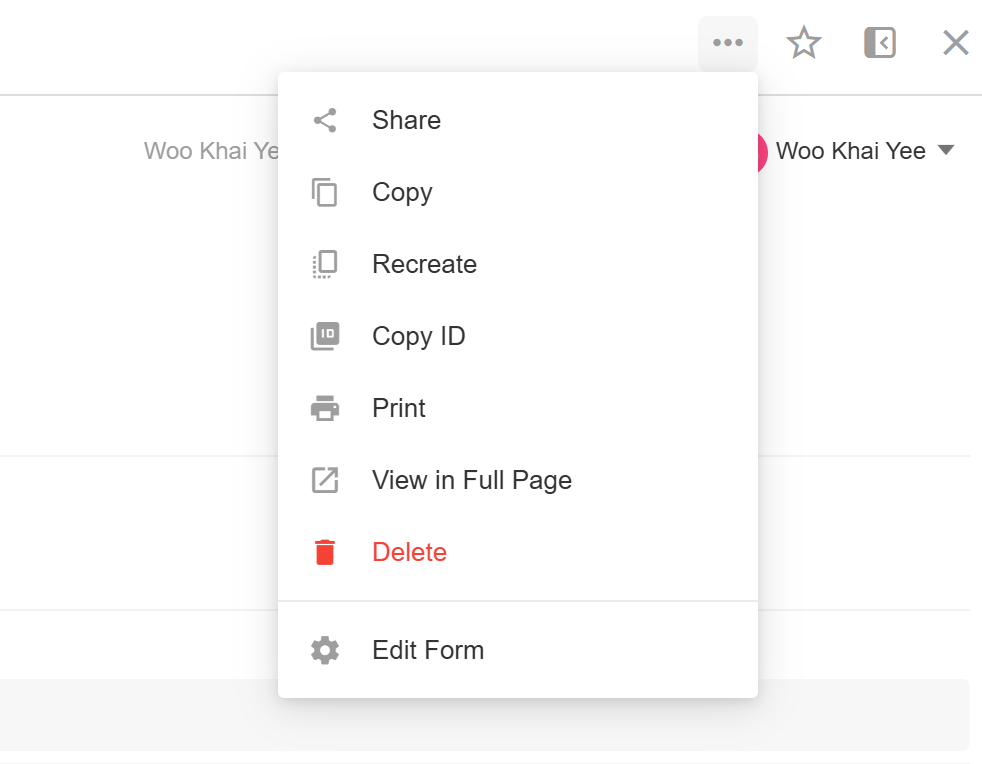
Task: Click the Copy icon in menu
Action: pos(325,193)
